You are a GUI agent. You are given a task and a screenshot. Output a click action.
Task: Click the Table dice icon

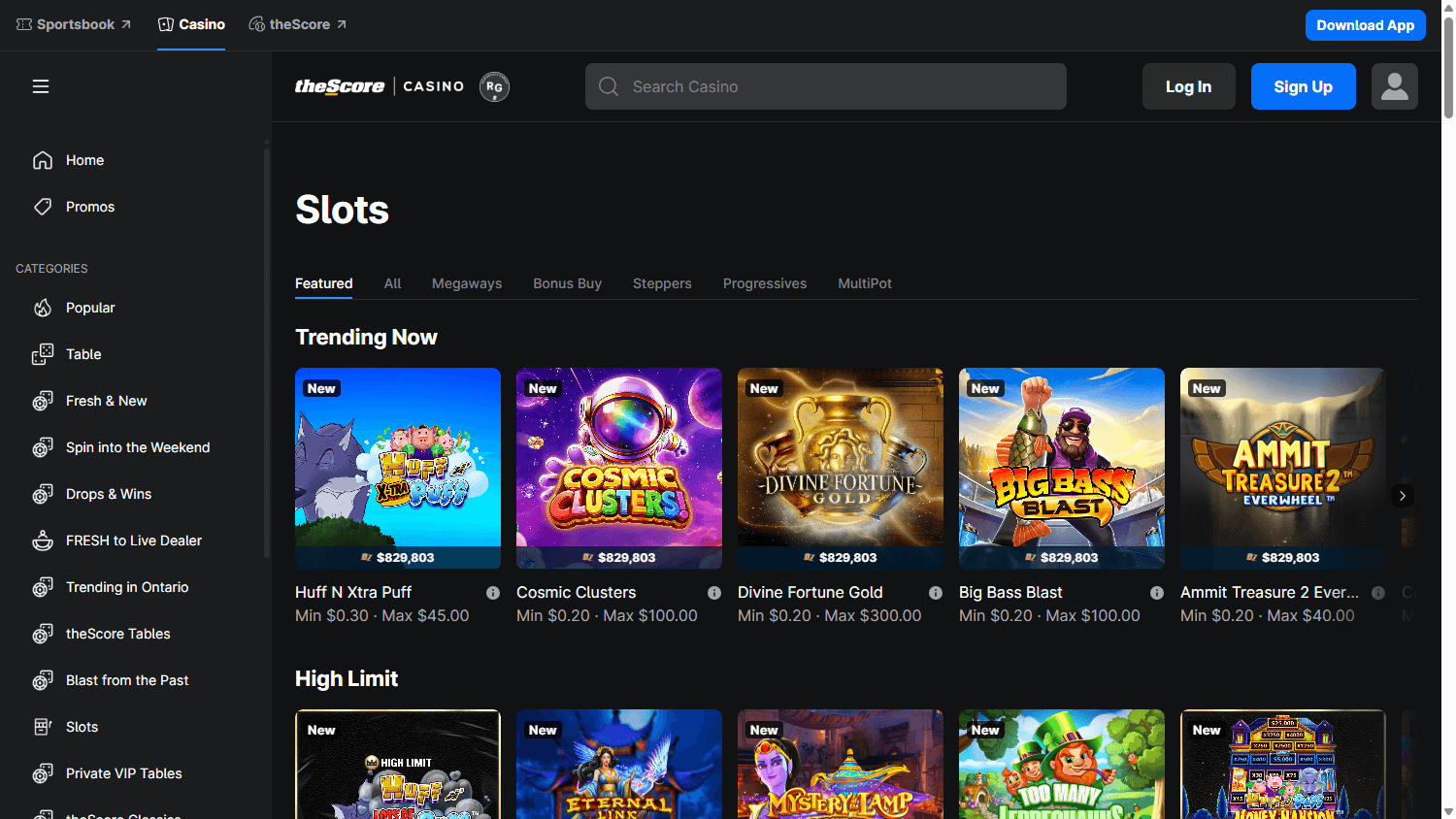point(43,354)
